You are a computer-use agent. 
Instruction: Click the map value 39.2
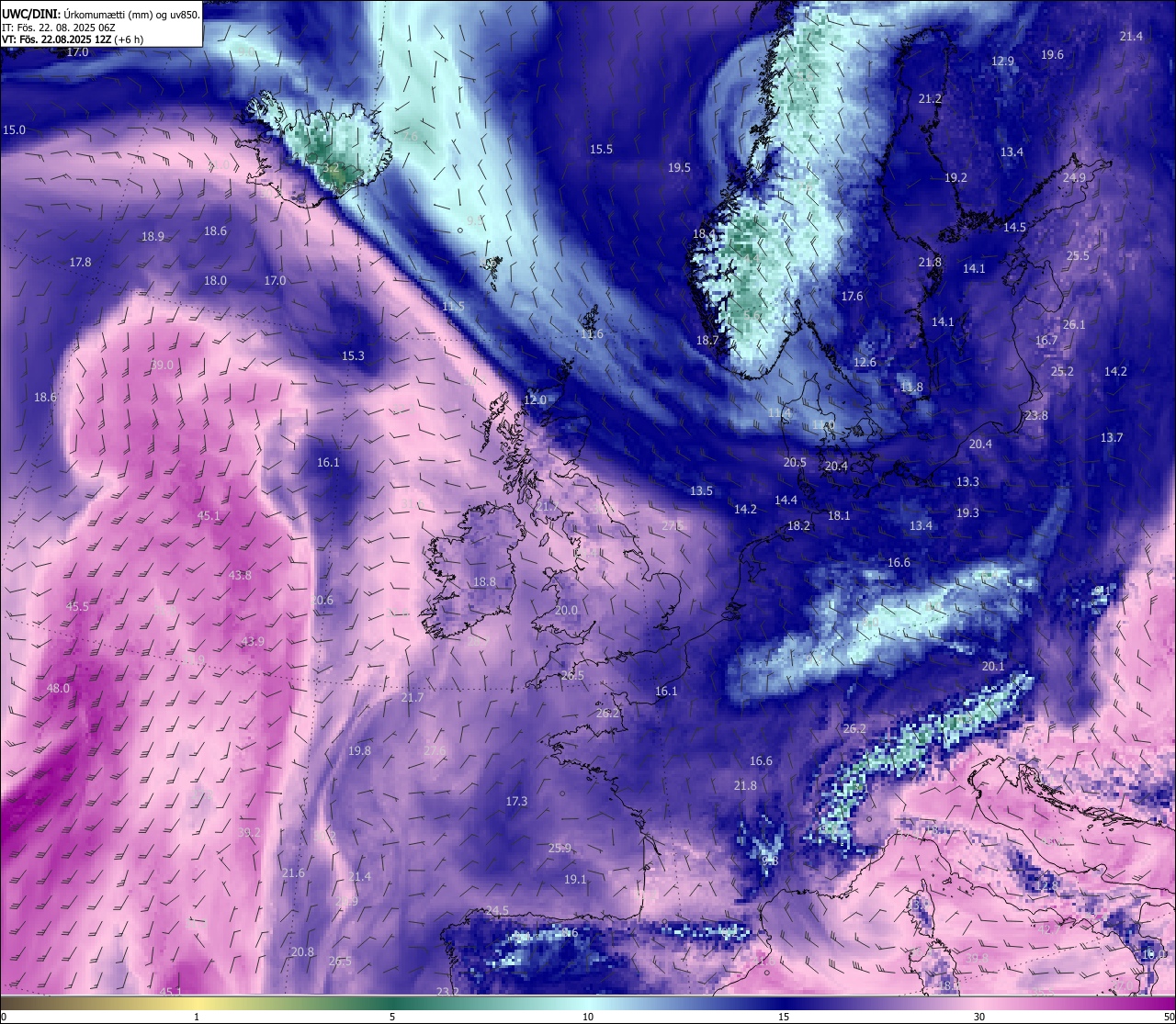click(x=249, y=833)
